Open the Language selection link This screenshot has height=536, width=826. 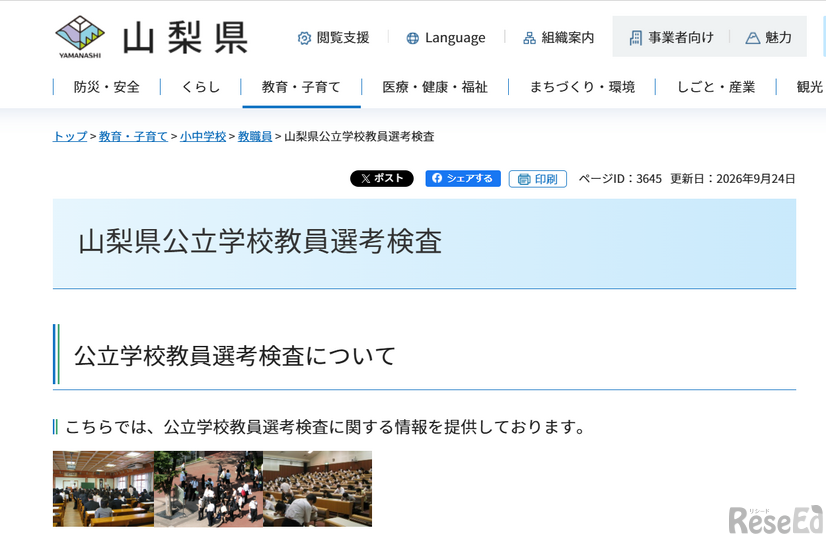click(x=446, y=38)
